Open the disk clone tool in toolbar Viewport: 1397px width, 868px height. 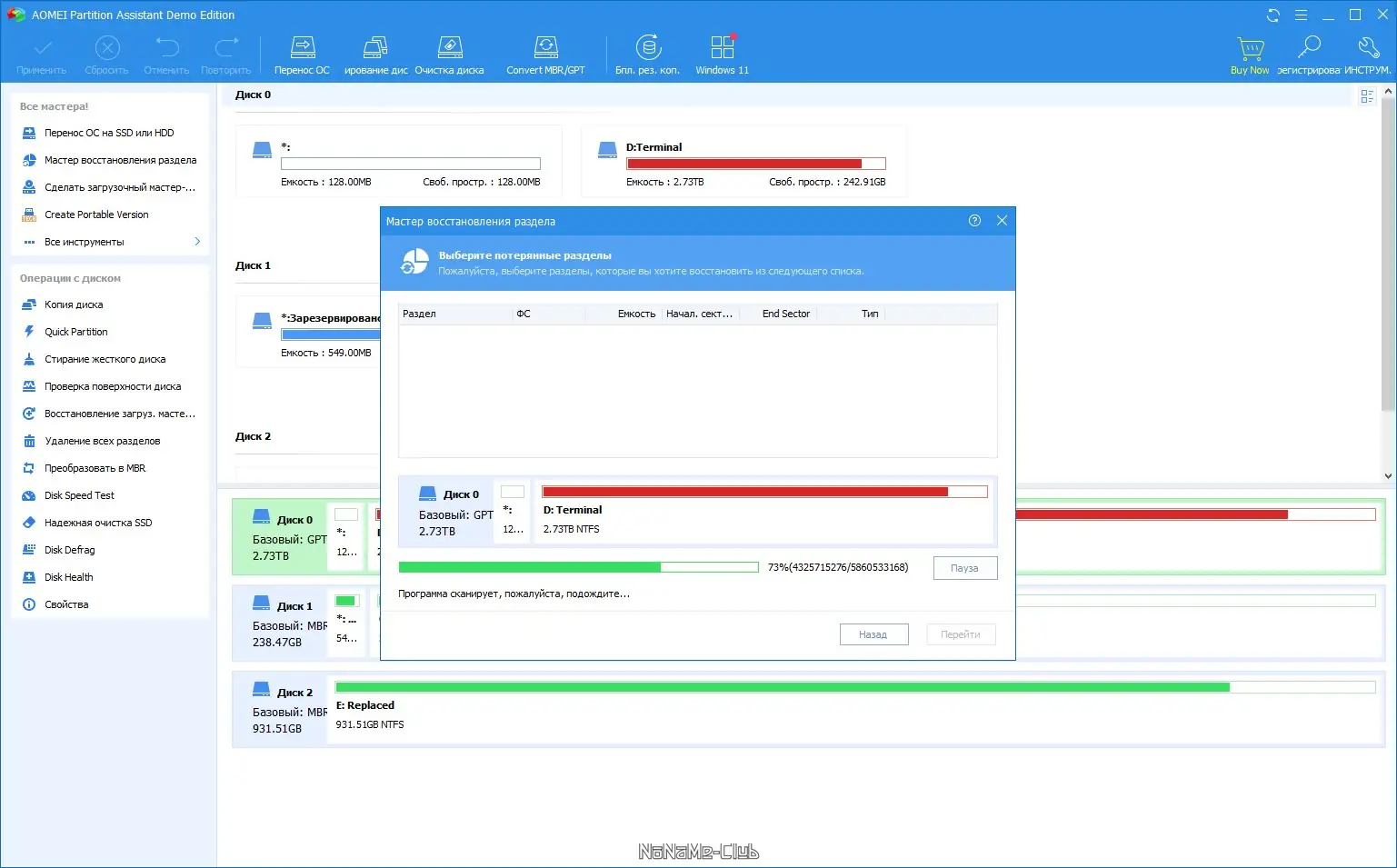point(375,55)
